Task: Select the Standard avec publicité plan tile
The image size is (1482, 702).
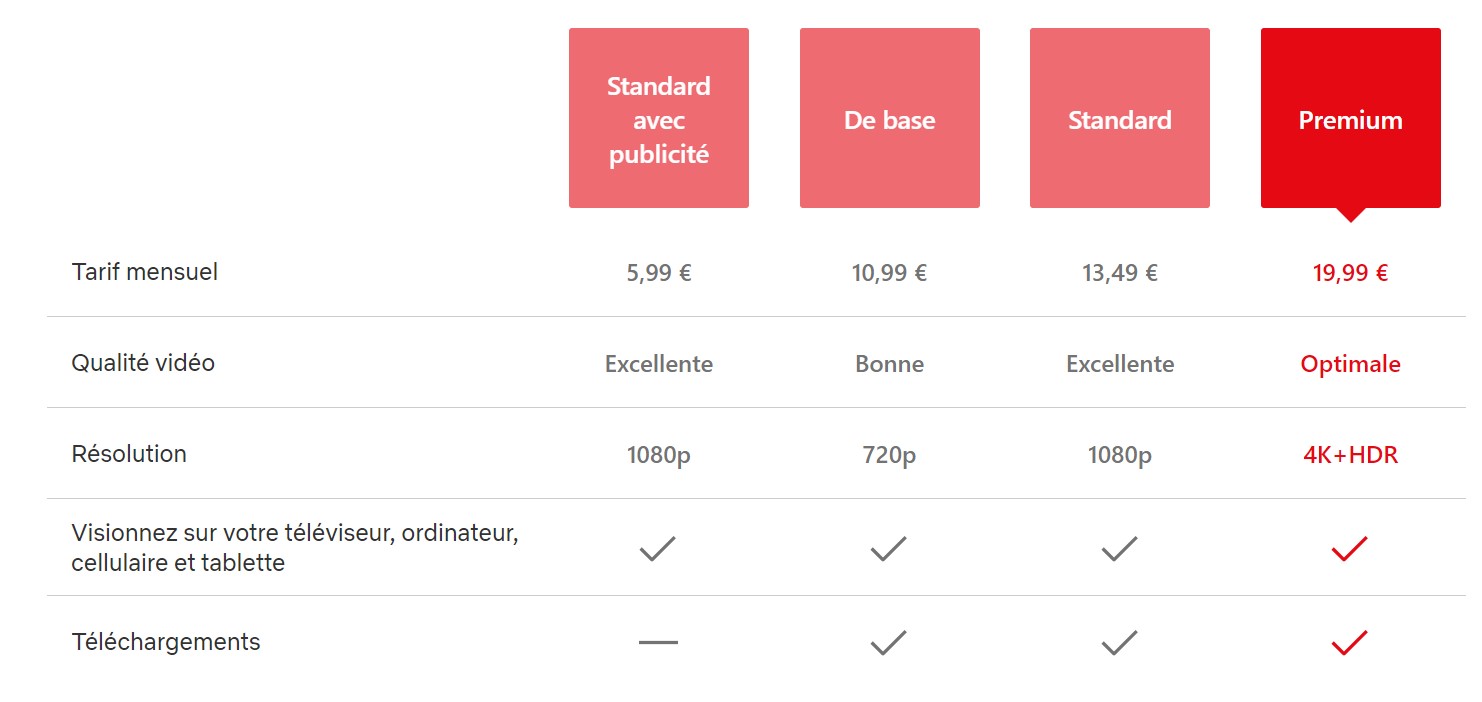Action: point(659,118)
